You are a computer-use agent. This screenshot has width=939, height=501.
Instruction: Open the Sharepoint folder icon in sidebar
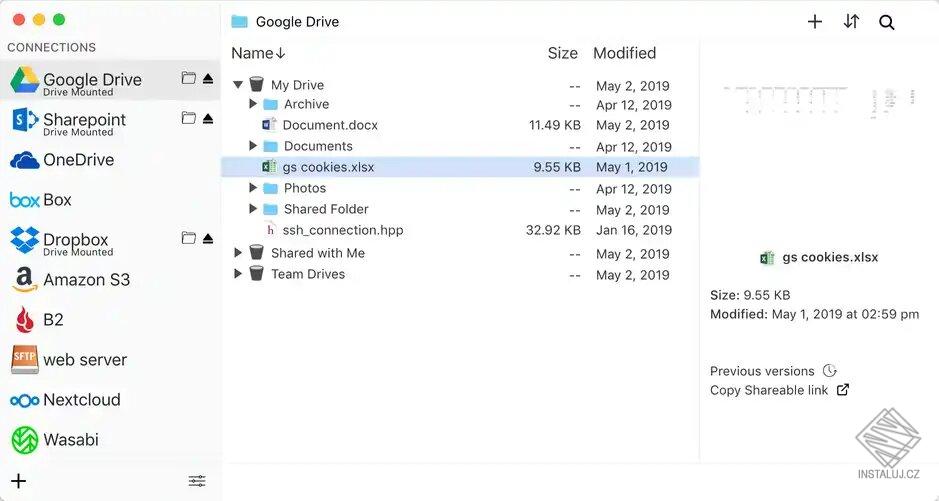tap(188, 118)
